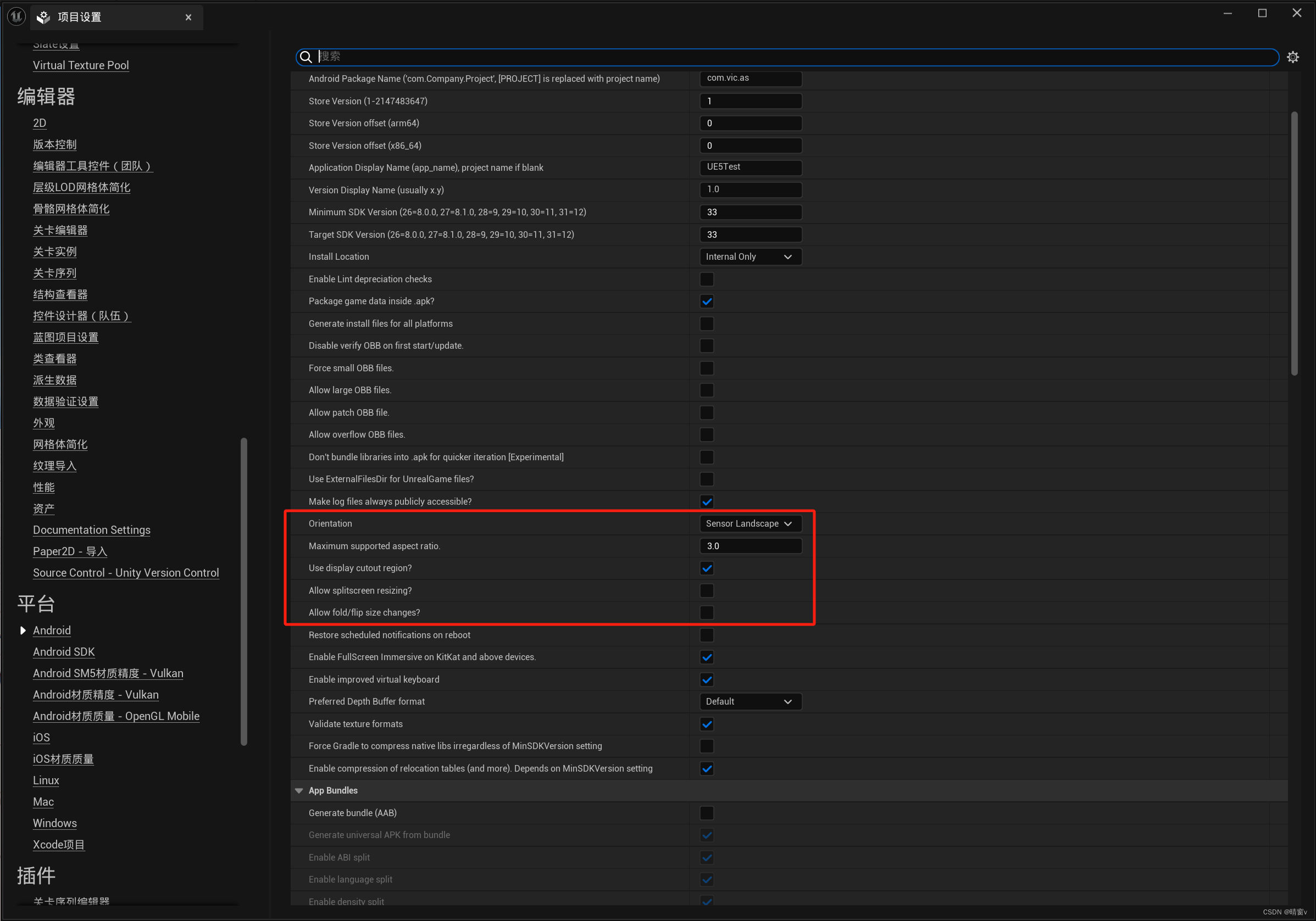This screenshot has width=1316, height=921.
Task: Collapse the App Bundles section
Action: pyautogui.click(x=299, y=790)
